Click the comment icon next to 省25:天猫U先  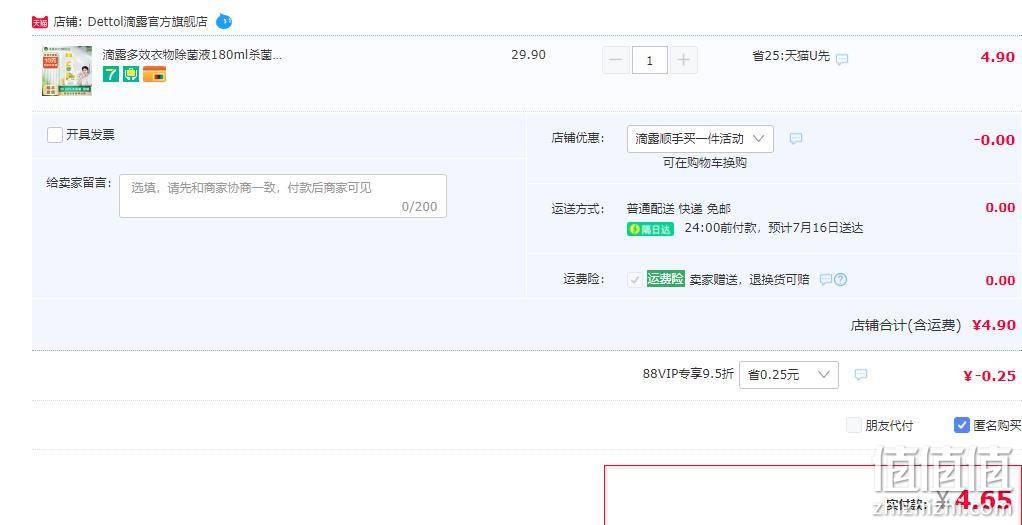point(842,59)
